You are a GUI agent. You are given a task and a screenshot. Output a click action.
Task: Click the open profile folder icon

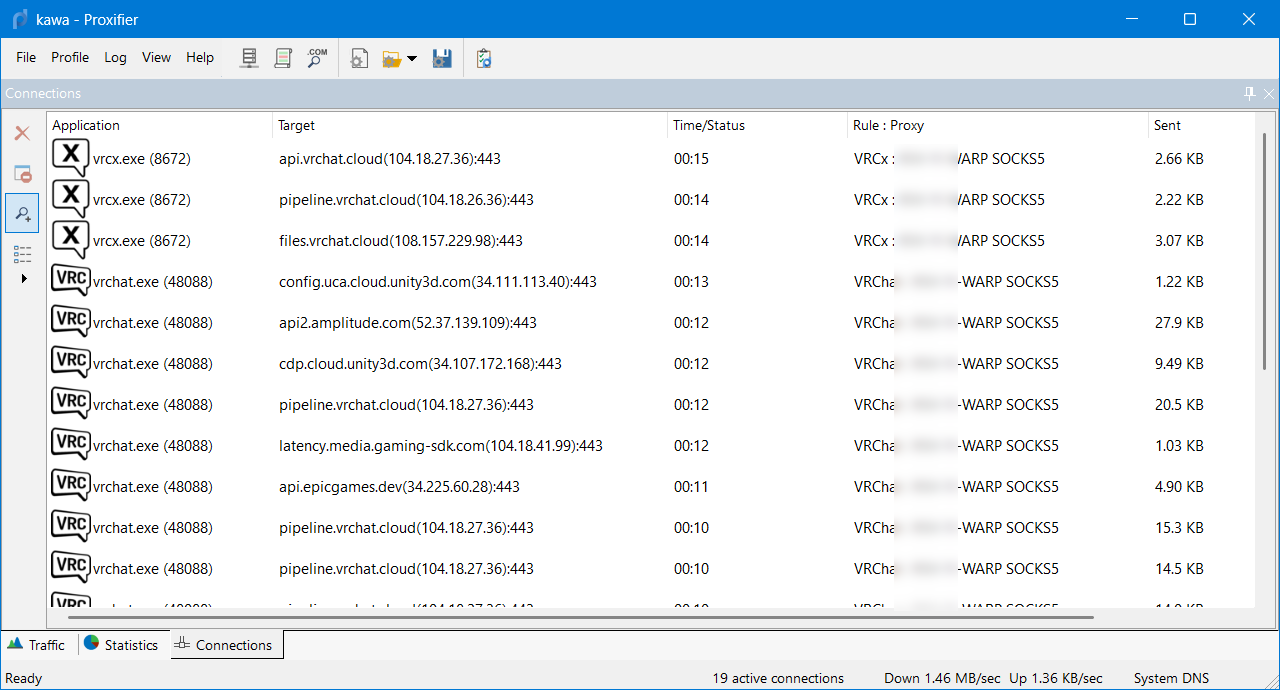click(x=391, y=59)
